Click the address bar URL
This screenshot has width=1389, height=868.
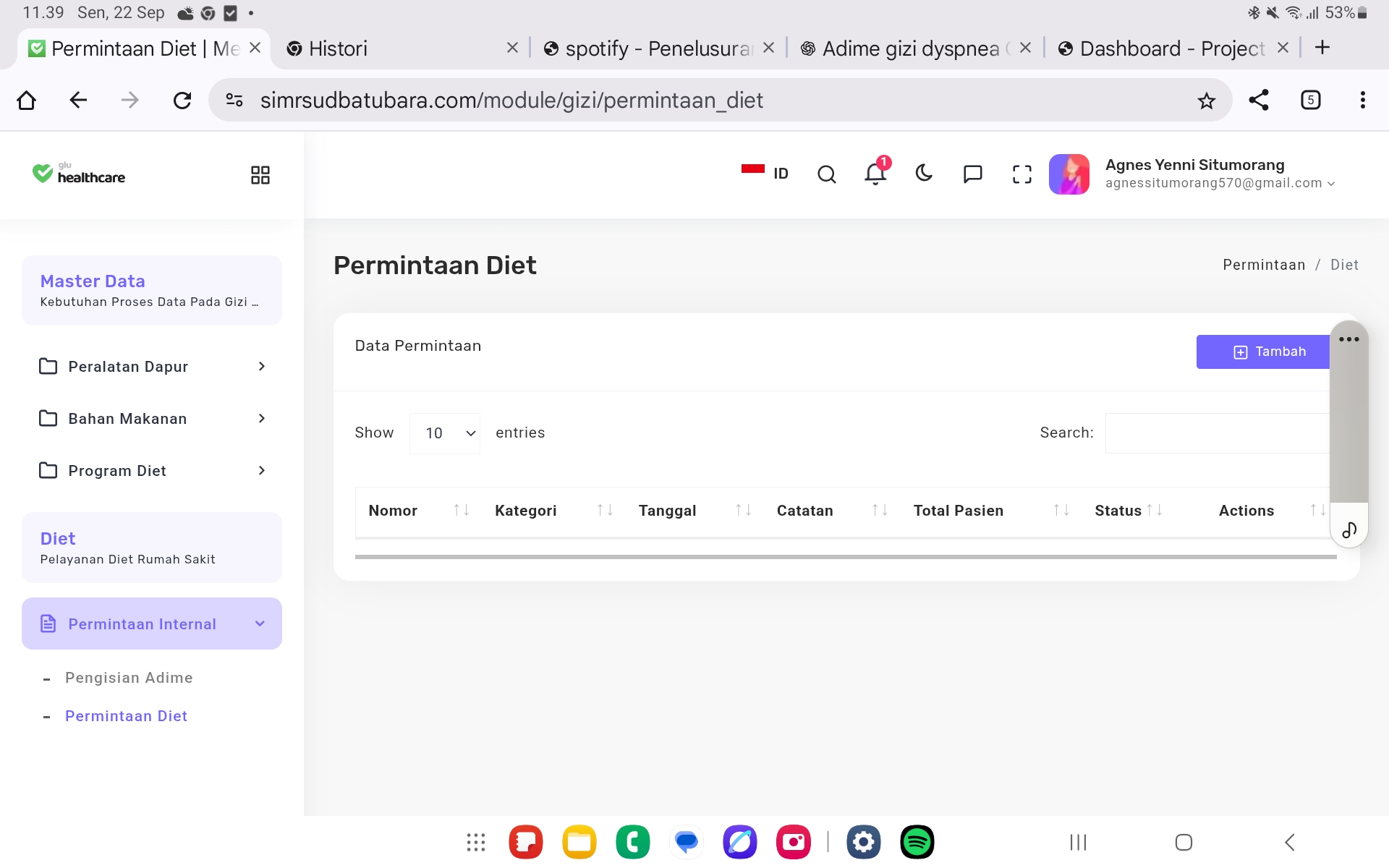pyautogui.click(x=511, y=100)
